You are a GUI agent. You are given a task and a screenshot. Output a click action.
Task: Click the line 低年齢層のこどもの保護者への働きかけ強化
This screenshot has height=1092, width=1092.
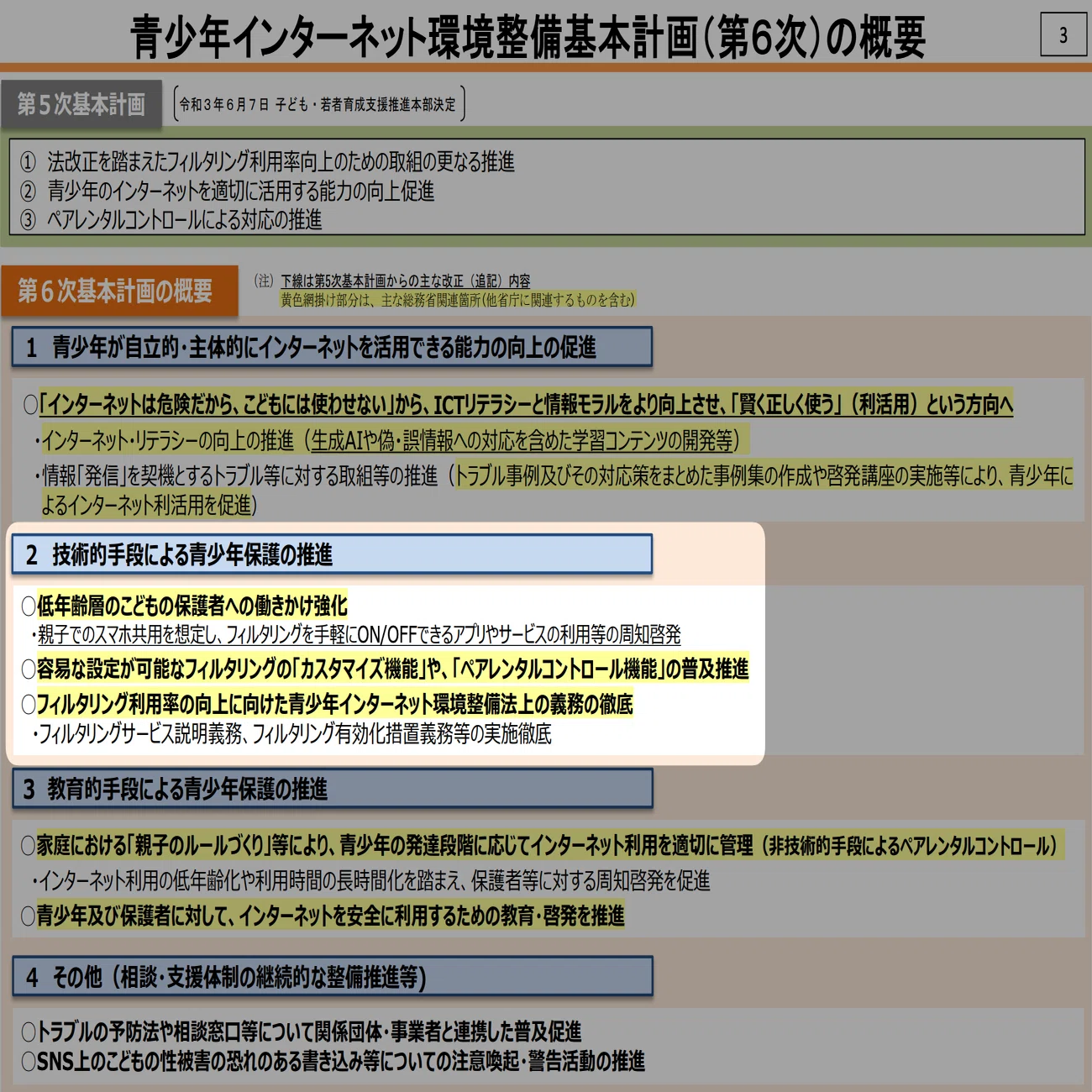tap(185, 605)
